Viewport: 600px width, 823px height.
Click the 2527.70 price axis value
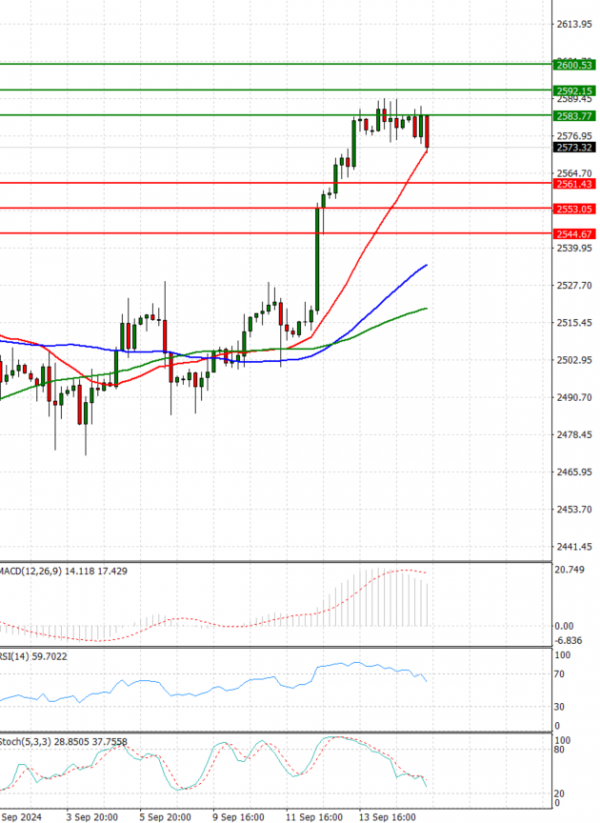(574, 286)
